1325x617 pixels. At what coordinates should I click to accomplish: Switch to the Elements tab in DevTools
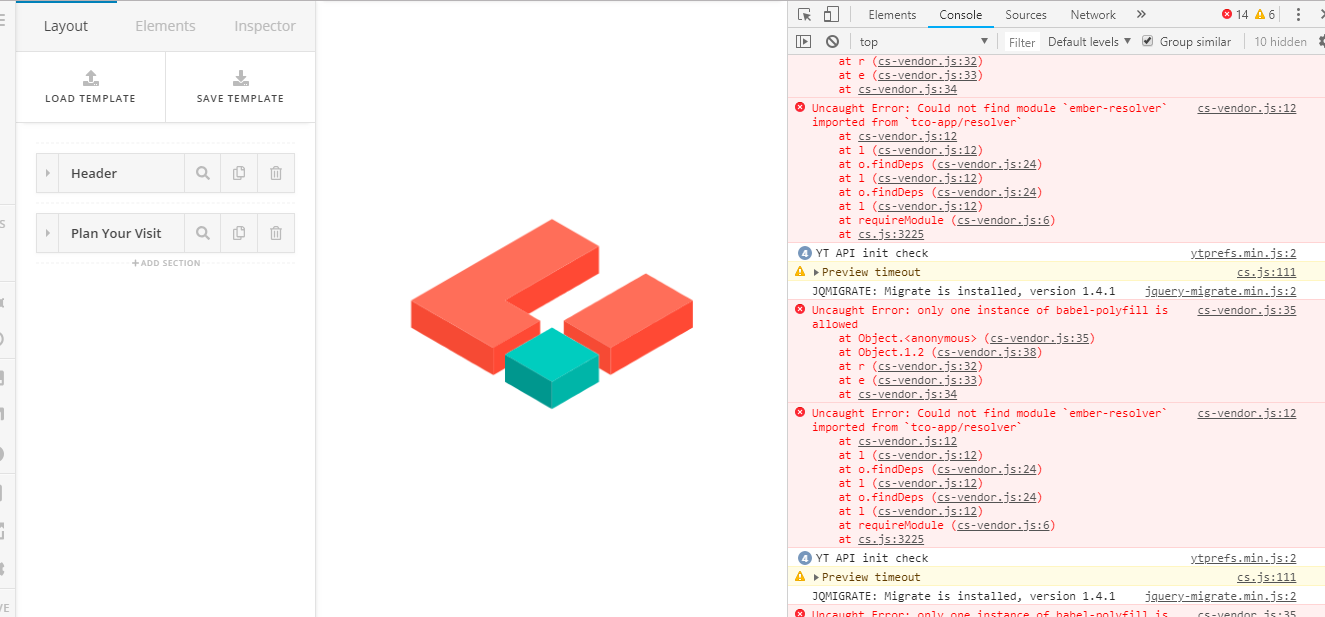892,15
